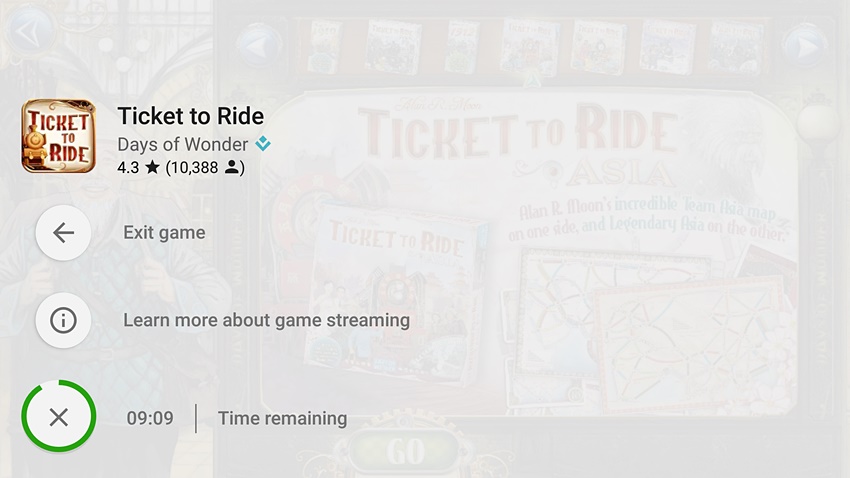Image resolution: width=850 pixels, height=478 pixels.
Task: Click the Days of Wonder developer name
Action: [183, 144]
